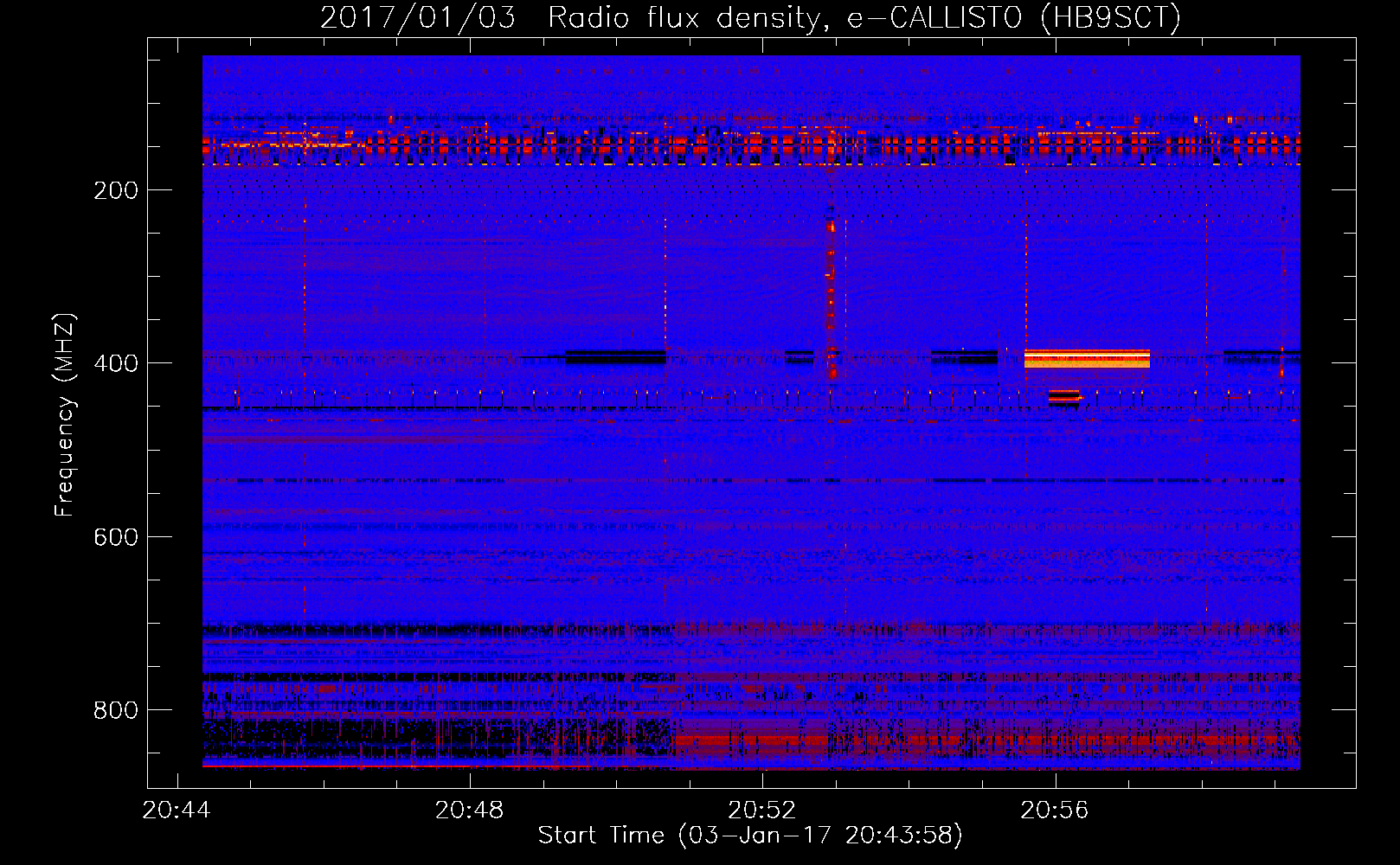Viewport: 1400px width, 865px height.
Task: Click the bright yellow burst block near 400 MHz
Action: [x=1087, y=359]
